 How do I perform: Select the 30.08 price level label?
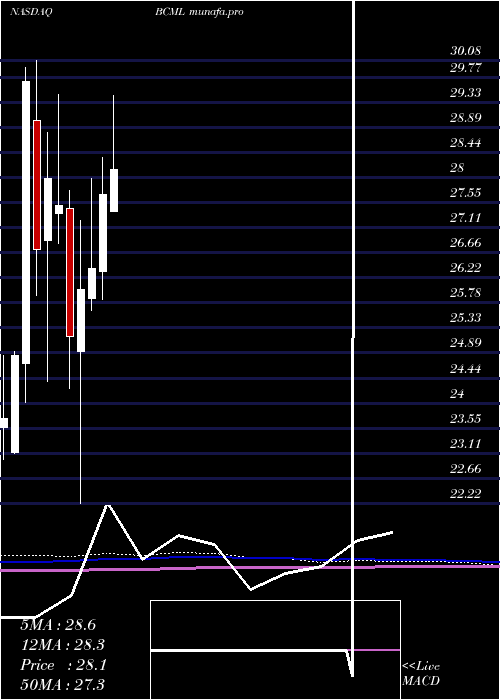(x=466, y=50)
